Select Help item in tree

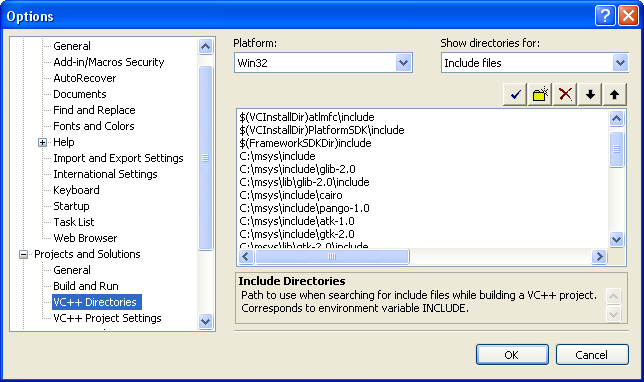coord(64,142)
